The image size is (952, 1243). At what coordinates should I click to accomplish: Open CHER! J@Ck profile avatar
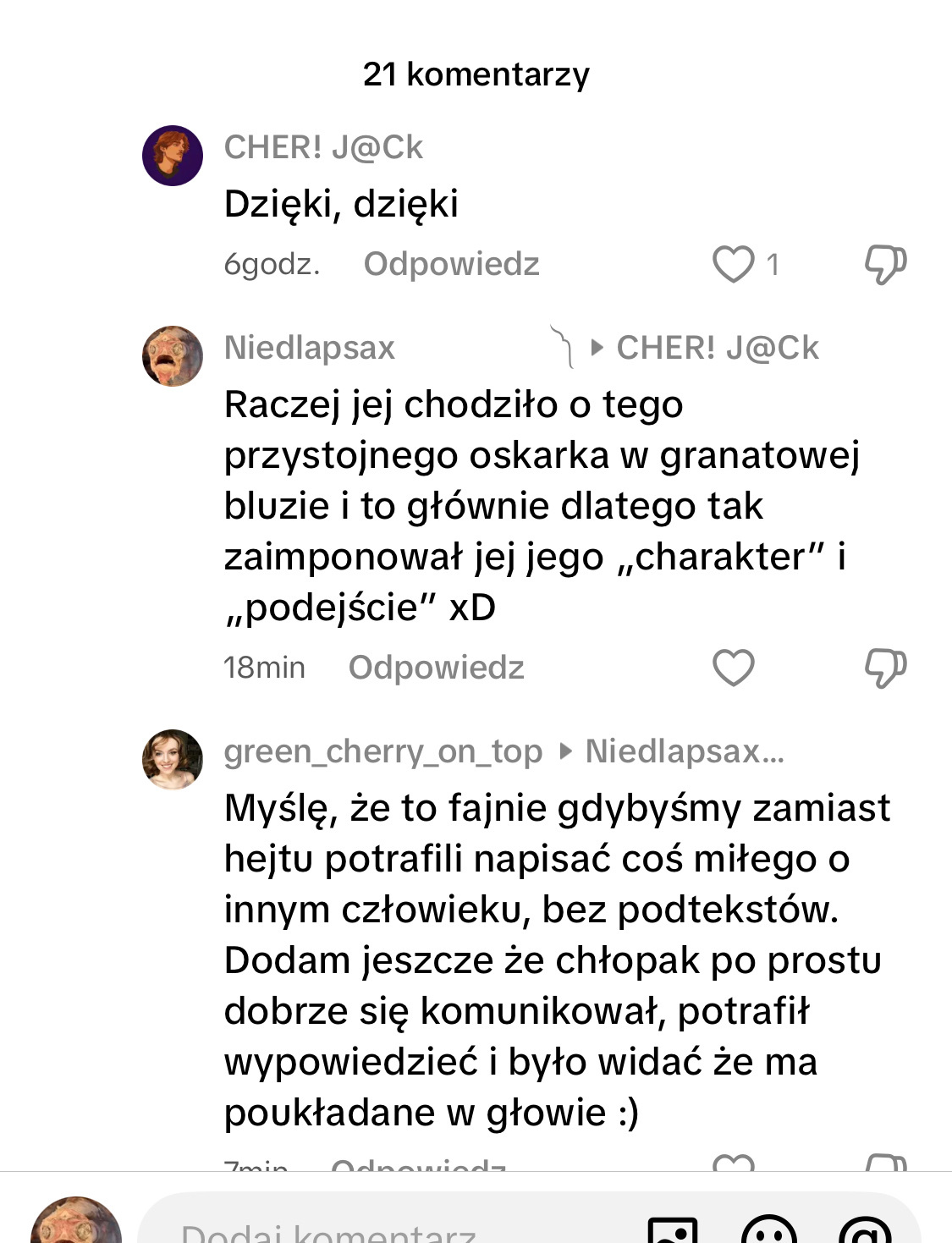[x=173, y=156]
